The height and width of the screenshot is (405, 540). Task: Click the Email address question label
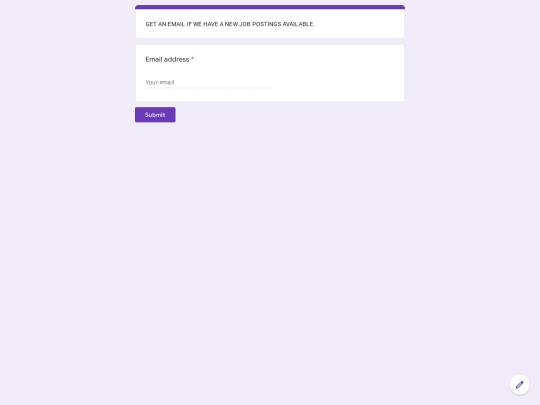point(167,60)
